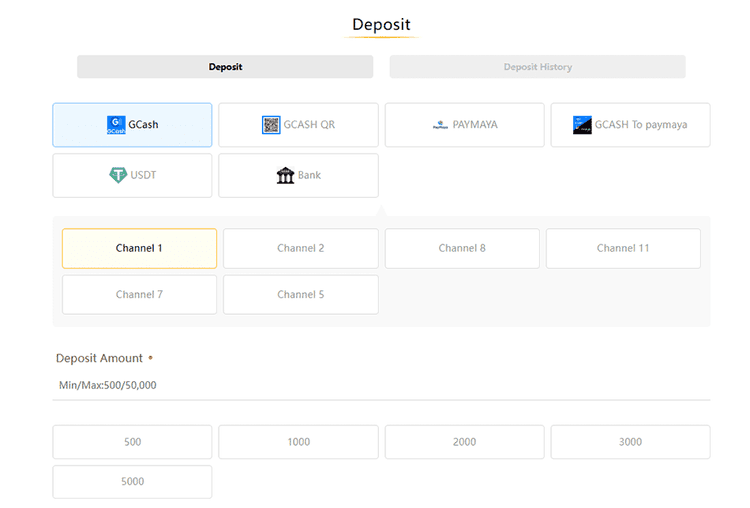Image resolution: width=750 pixels, height=508 pixels.
Task: Click the GCASH To paymaya icon
Action: [x=582, y=125]
